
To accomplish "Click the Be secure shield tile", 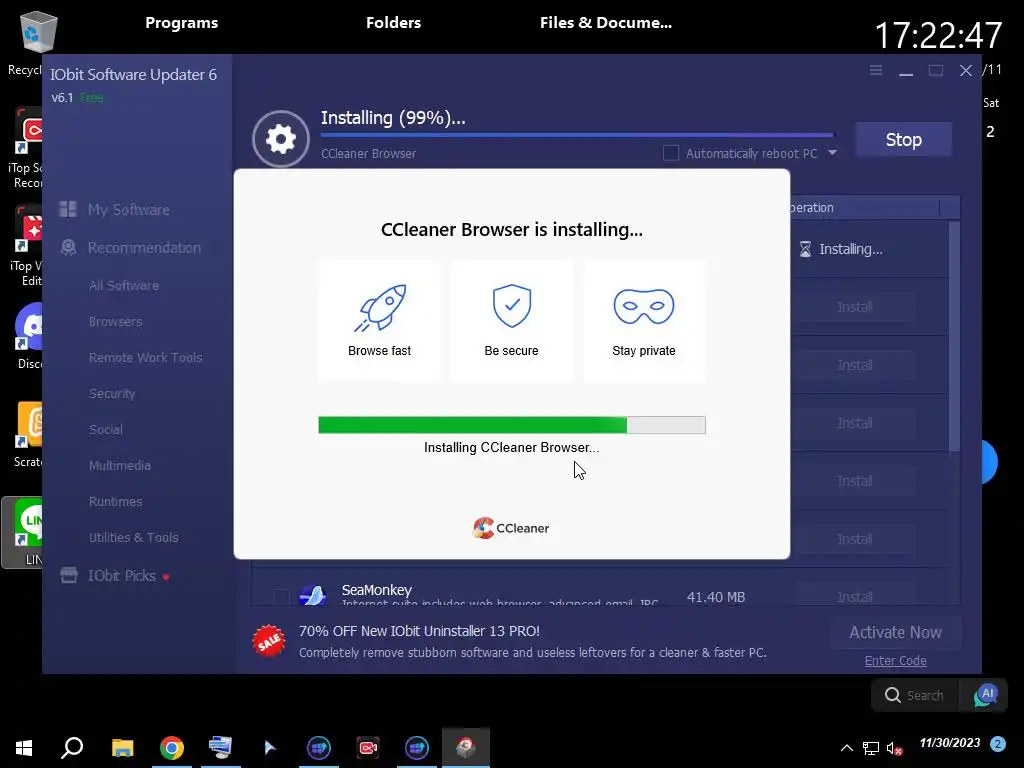I will 511,320.
